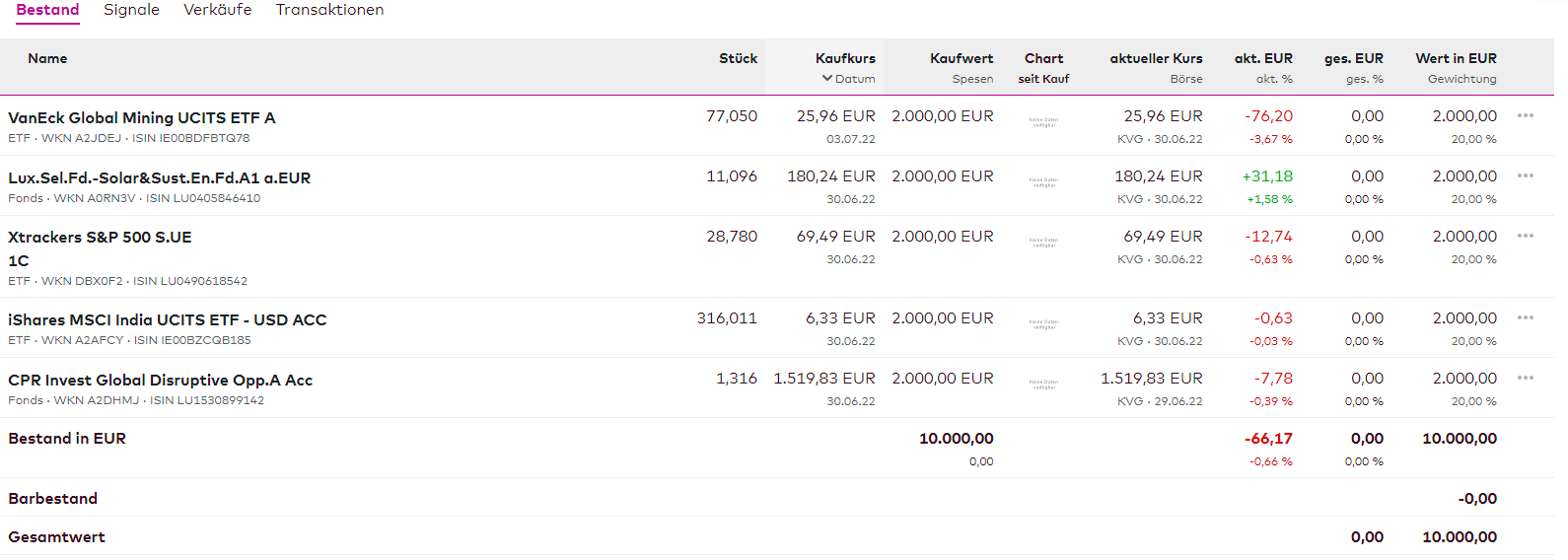1568x560 pixels.
Task: Open more options for iShares MSCI India
Action: coord(1525,318)
